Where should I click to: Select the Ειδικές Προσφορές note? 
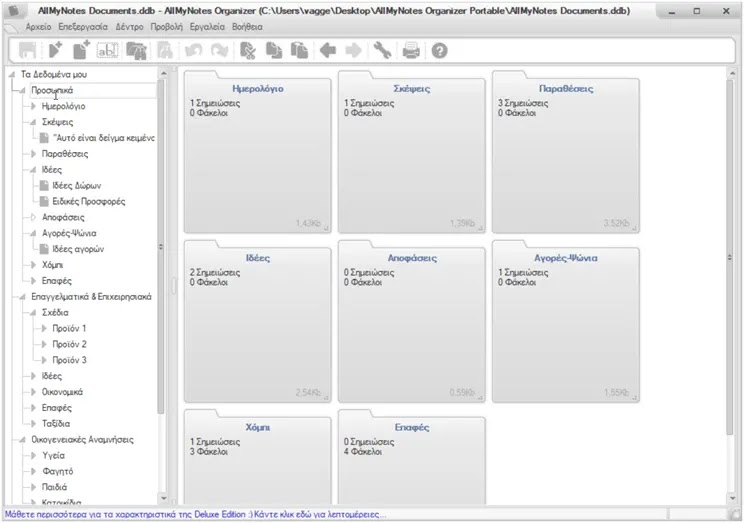click(x=89, y=201)
